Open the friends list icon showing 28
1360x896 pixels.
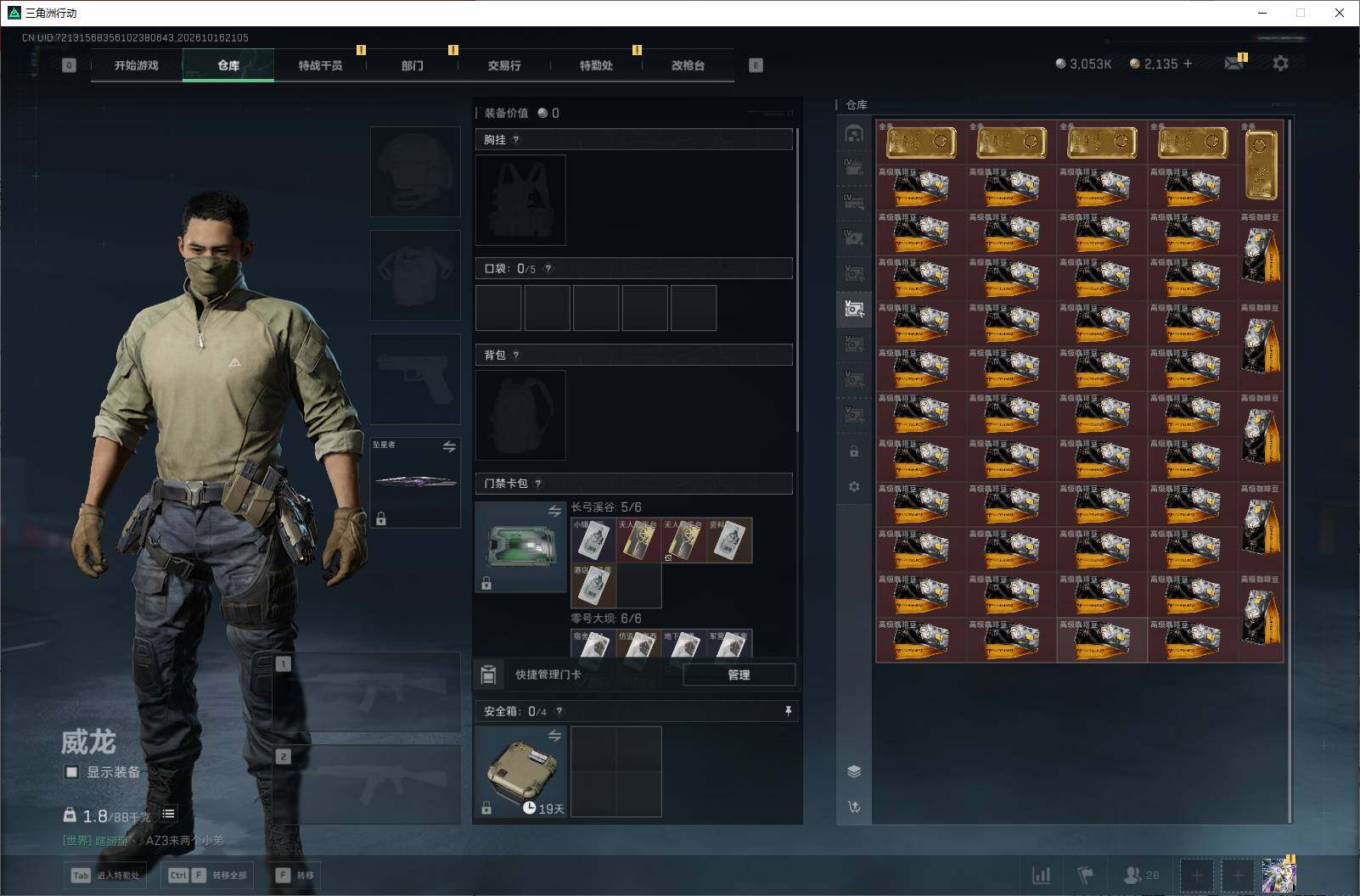coord(1141,875)
